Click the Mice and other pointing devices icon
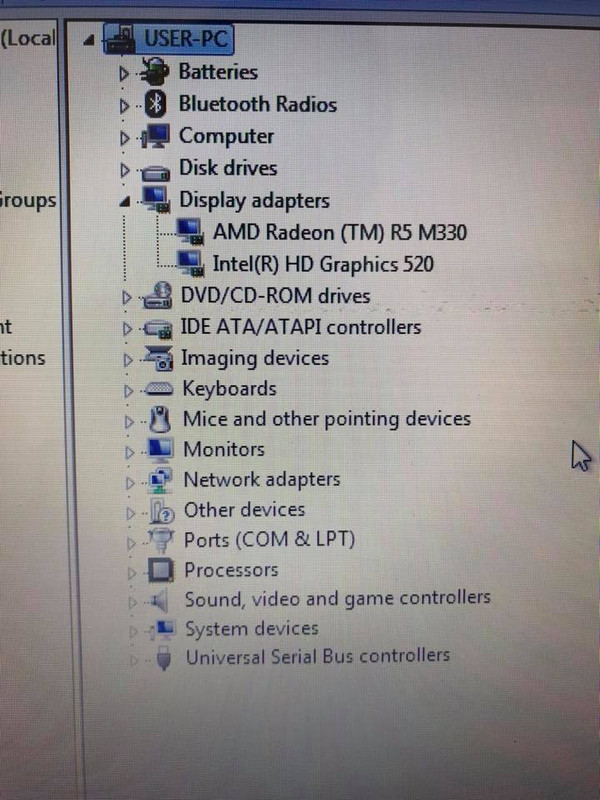This screenshot has width=600, height=800. [161, 419]
